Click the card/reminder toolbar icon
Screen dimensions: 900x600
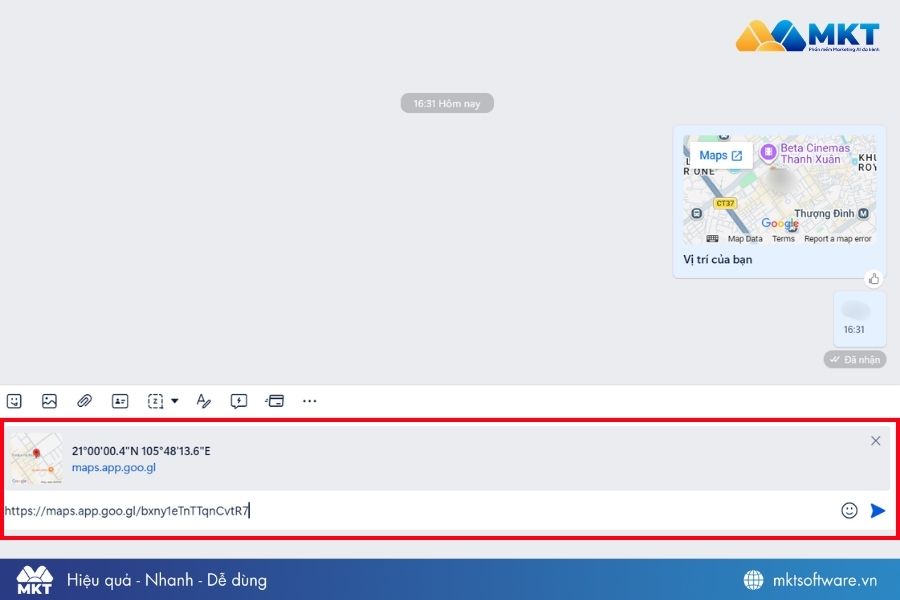pos(275,401)
